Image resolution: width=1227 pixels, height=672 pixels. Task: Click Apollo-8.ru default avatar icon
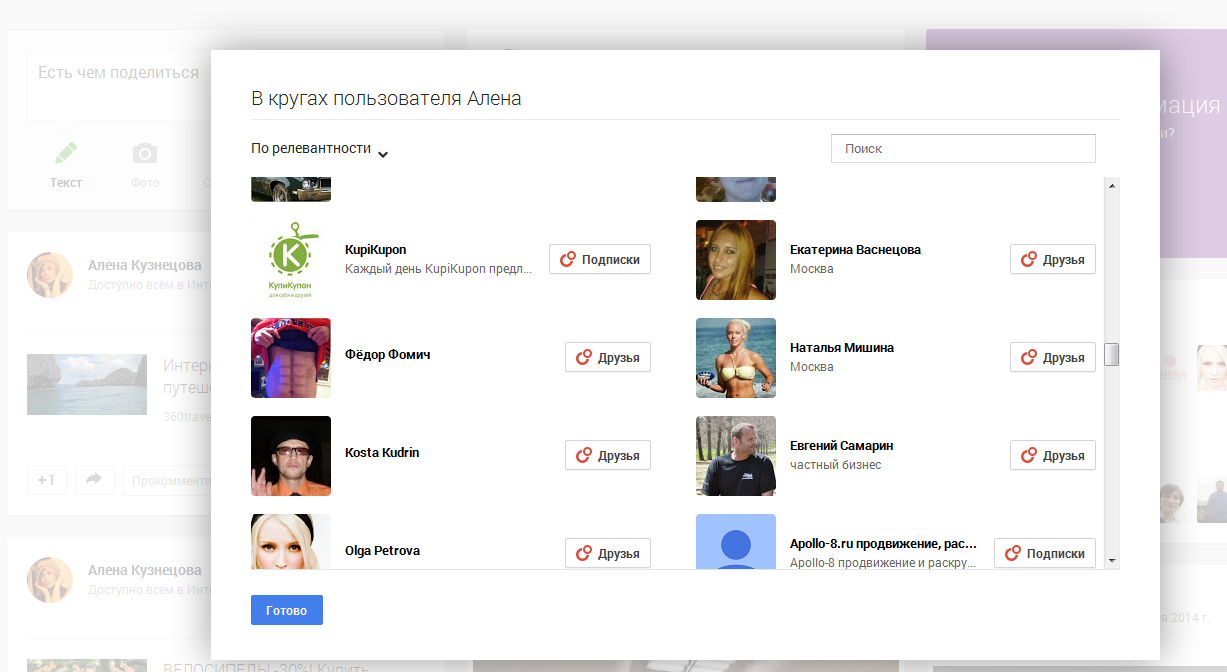tap(736, 541)
